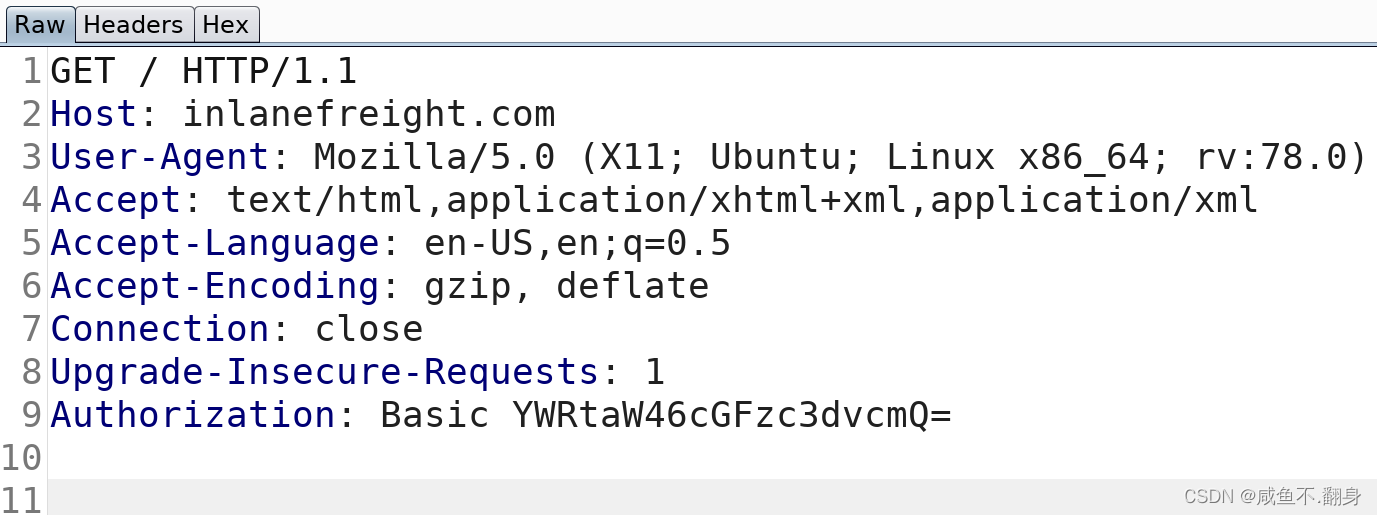Click the empty line 11
The height and width of the screenshot is (515, 1377).
[600, 498]
